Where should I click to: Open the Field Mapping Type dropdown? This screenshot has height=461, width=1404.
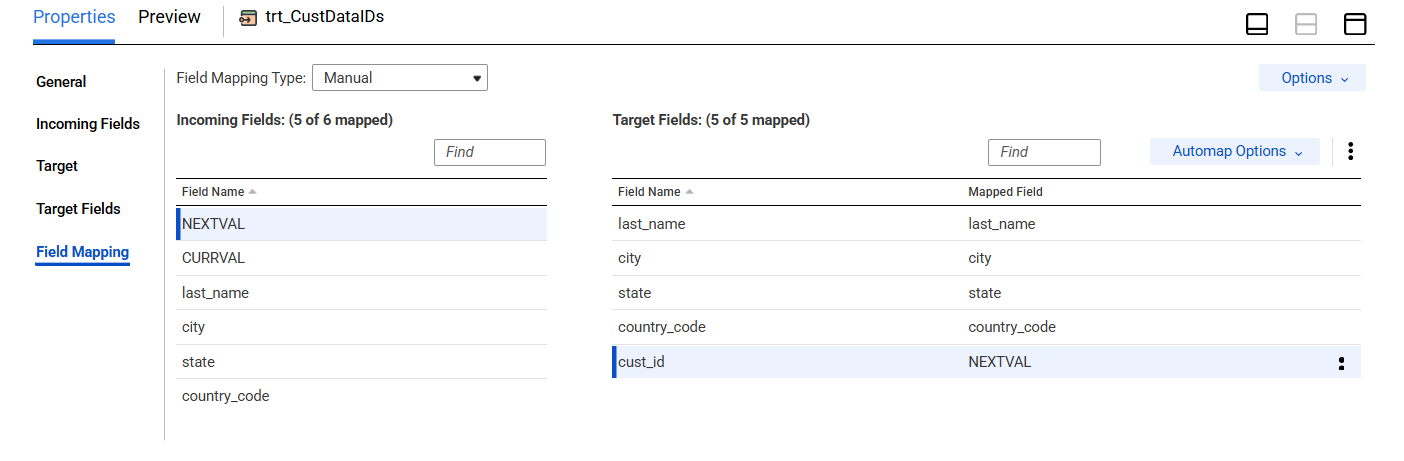click(x=400, y=78)
